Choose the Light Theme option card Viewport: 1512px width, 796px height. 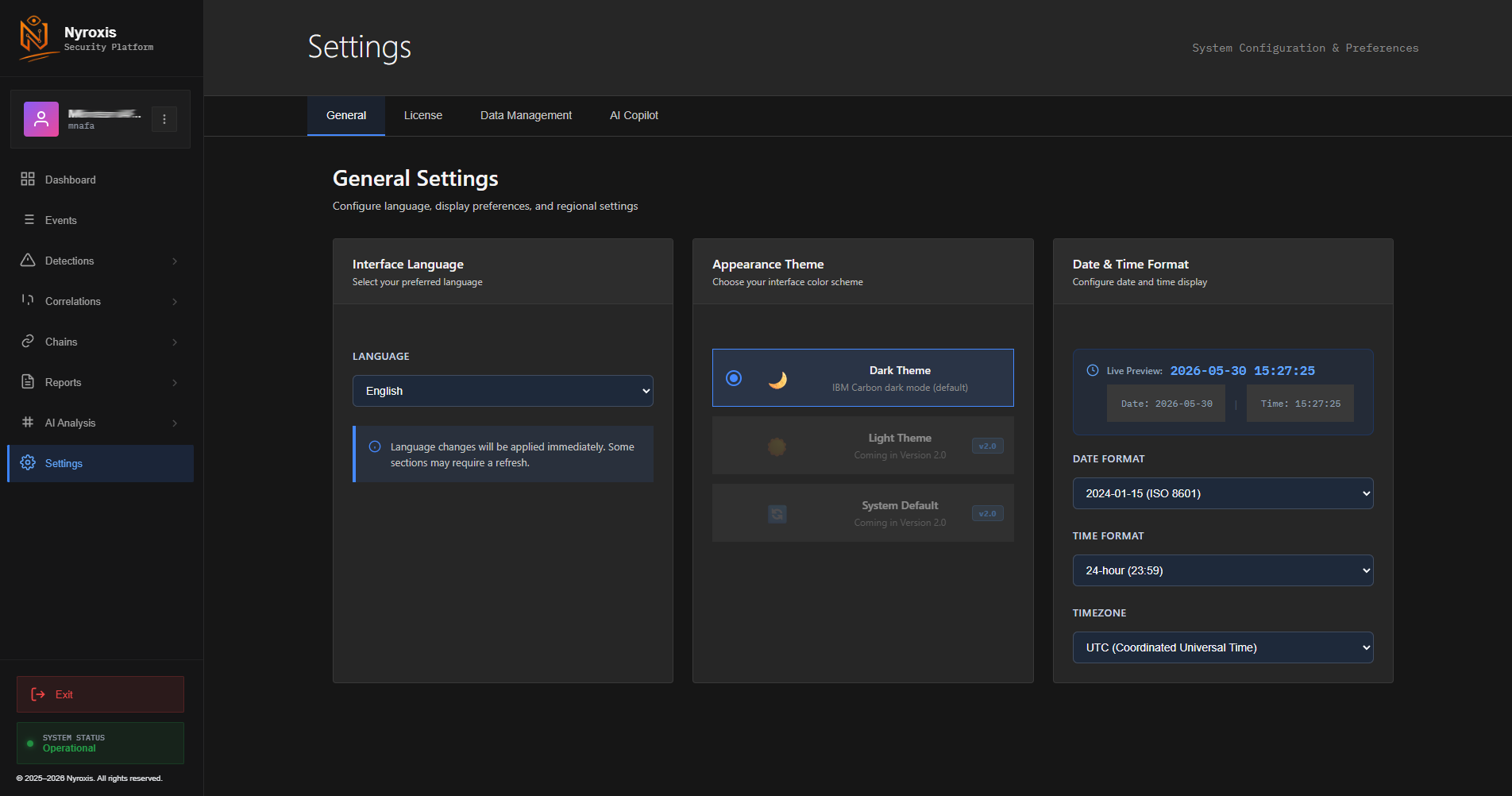click(863, 446)
